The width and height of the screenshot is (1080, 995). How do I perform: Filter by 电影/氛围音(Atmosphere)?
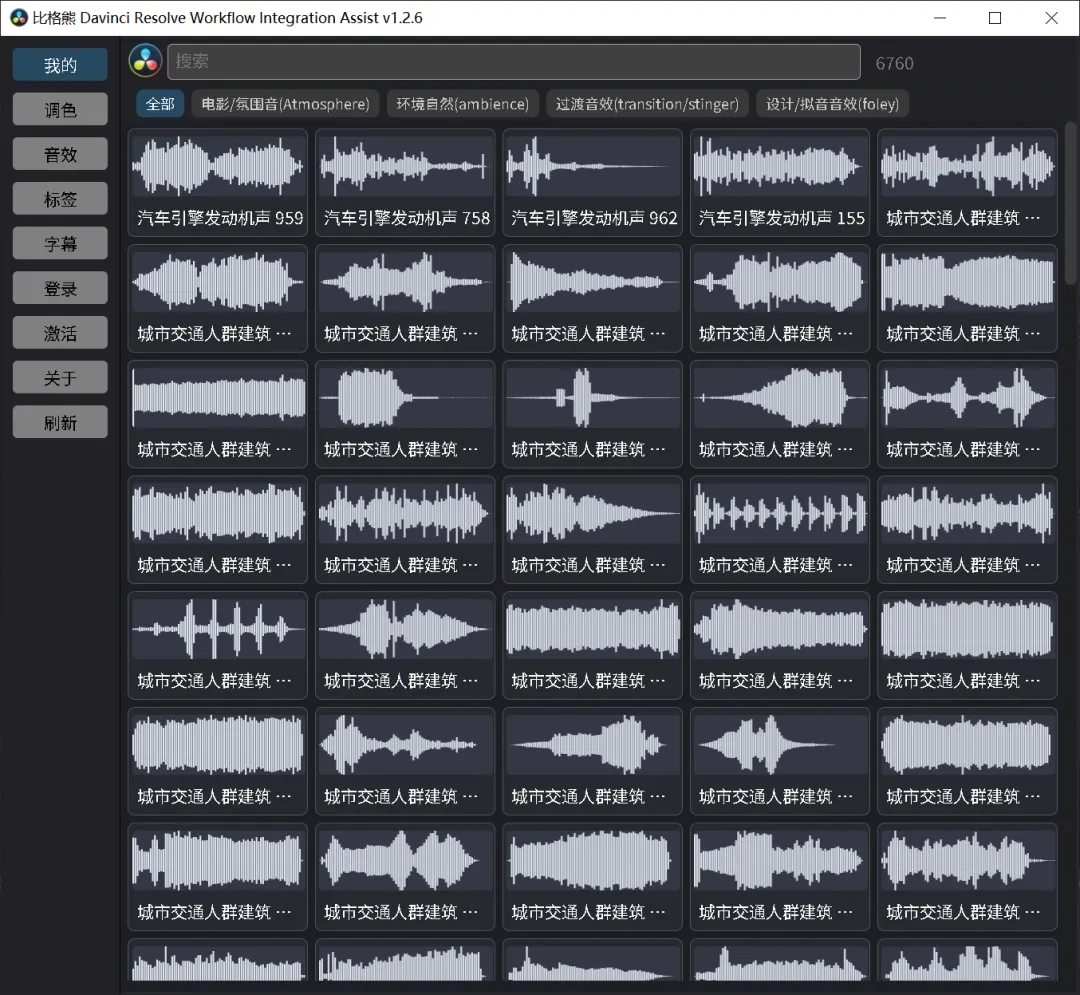tap(285, 104)
